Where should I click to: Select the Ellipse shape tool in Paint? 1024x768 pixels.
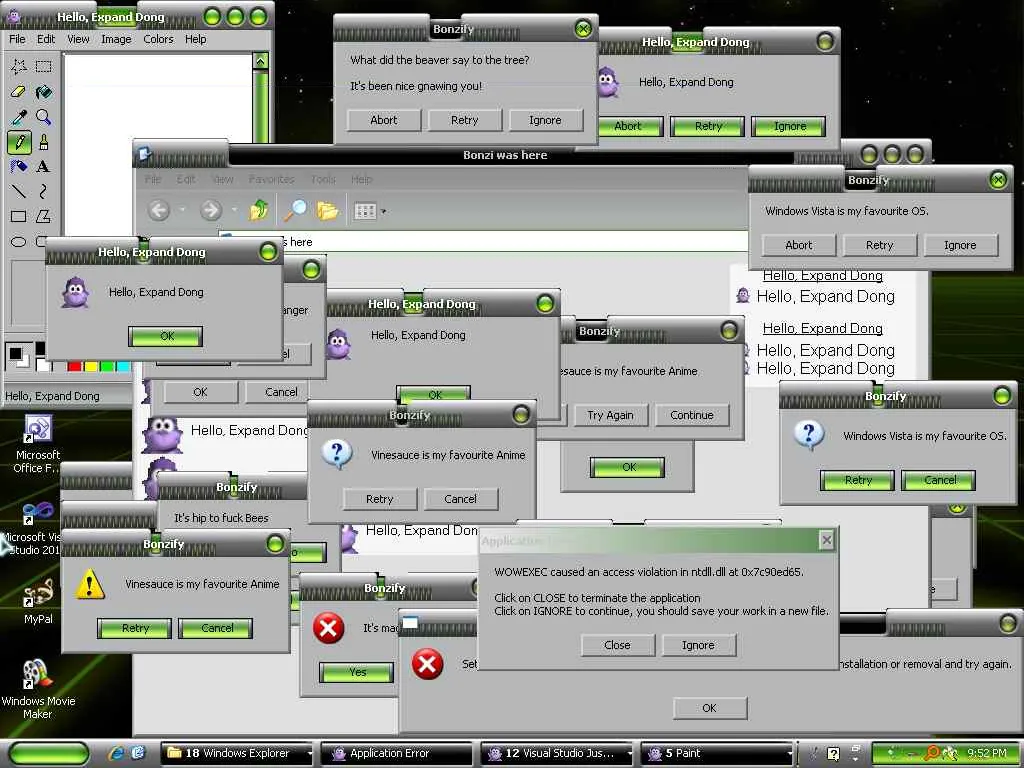19,242
